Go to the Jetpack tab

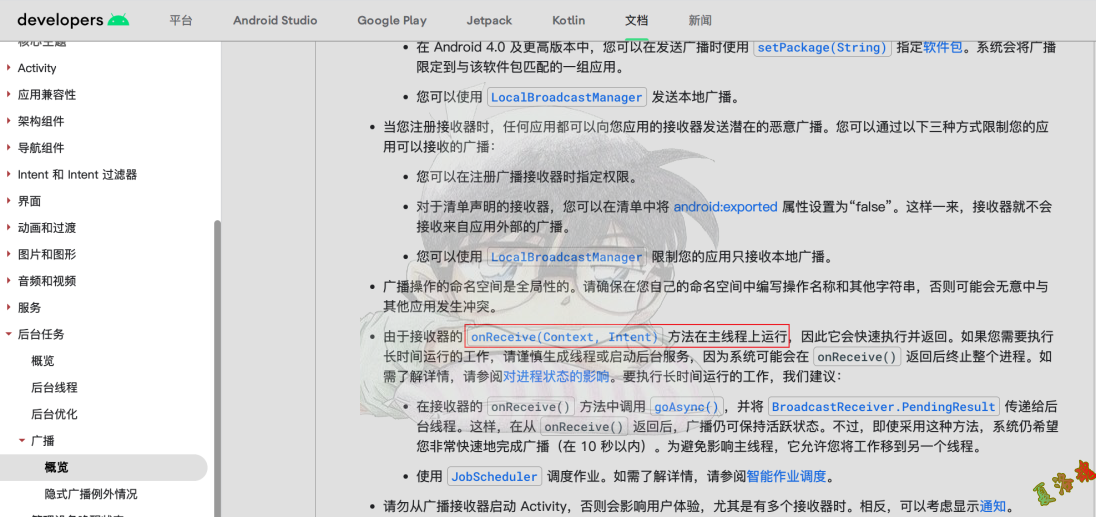coord(489,20)
